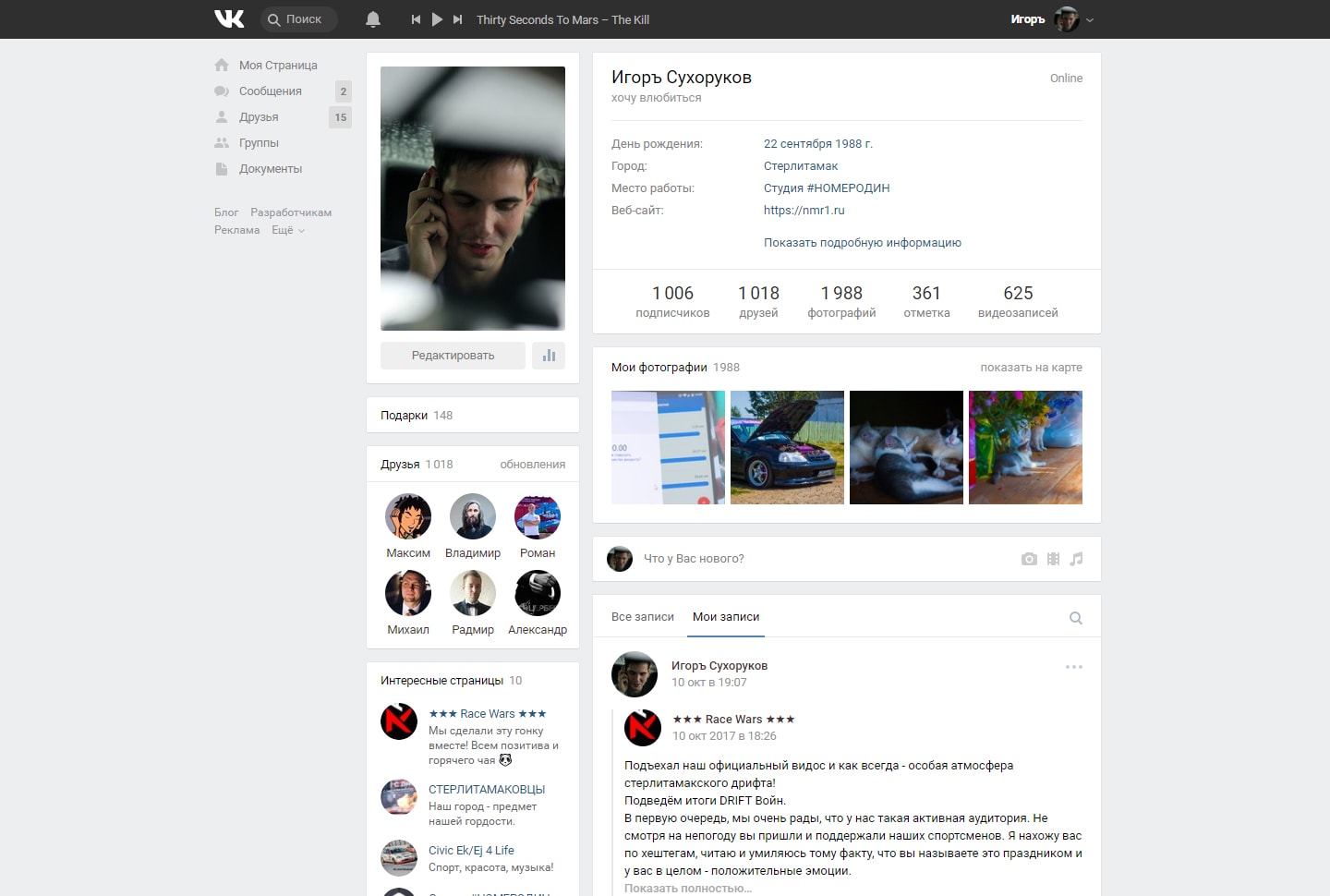
Task: Click the person icon beside Друзья
Action: [222, 117]
